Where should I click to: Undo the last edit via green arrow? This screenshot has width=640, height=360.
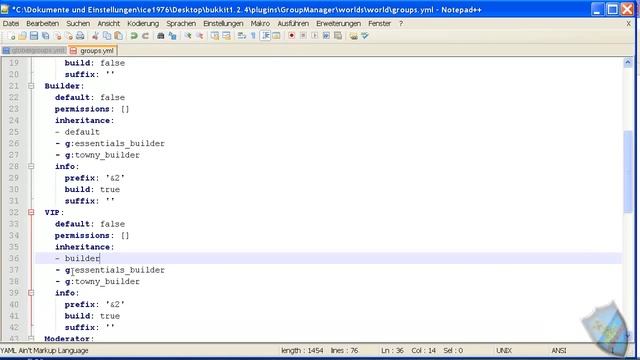coord(133,36)
